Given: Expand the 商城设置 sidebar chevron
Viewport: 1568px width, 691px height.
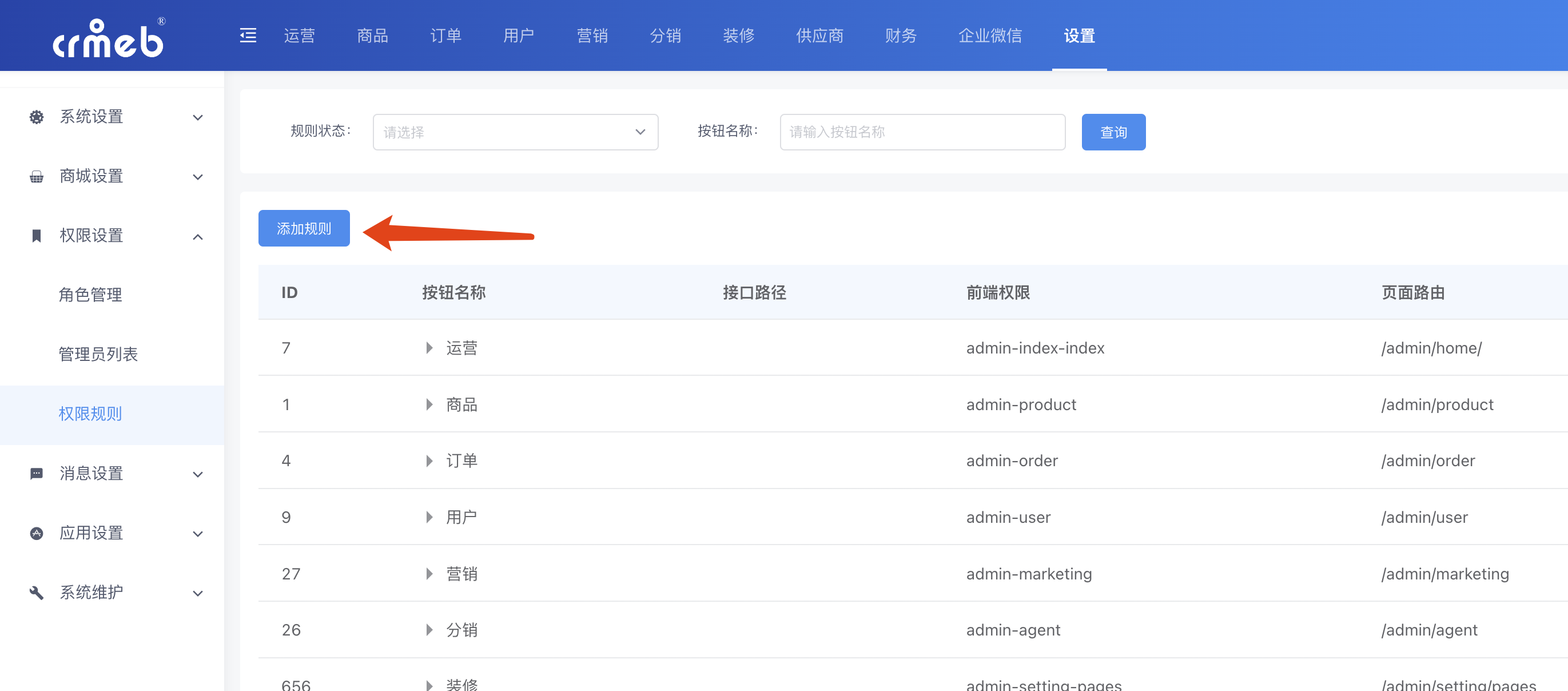Looking at the screenshot, I should pyautogui.click(x=198, y=177).
